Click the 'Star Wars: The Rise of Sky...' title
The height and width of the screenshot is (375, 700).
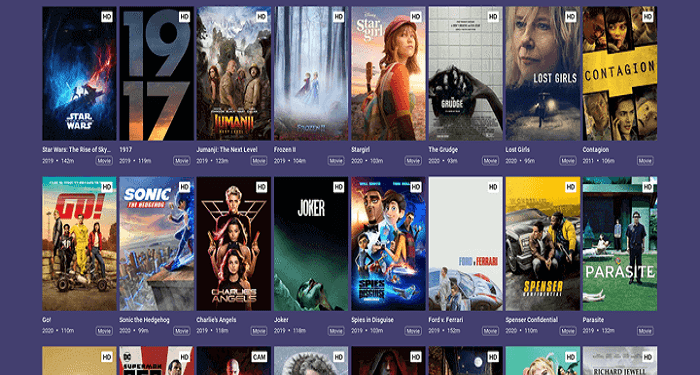coord(77,150)
